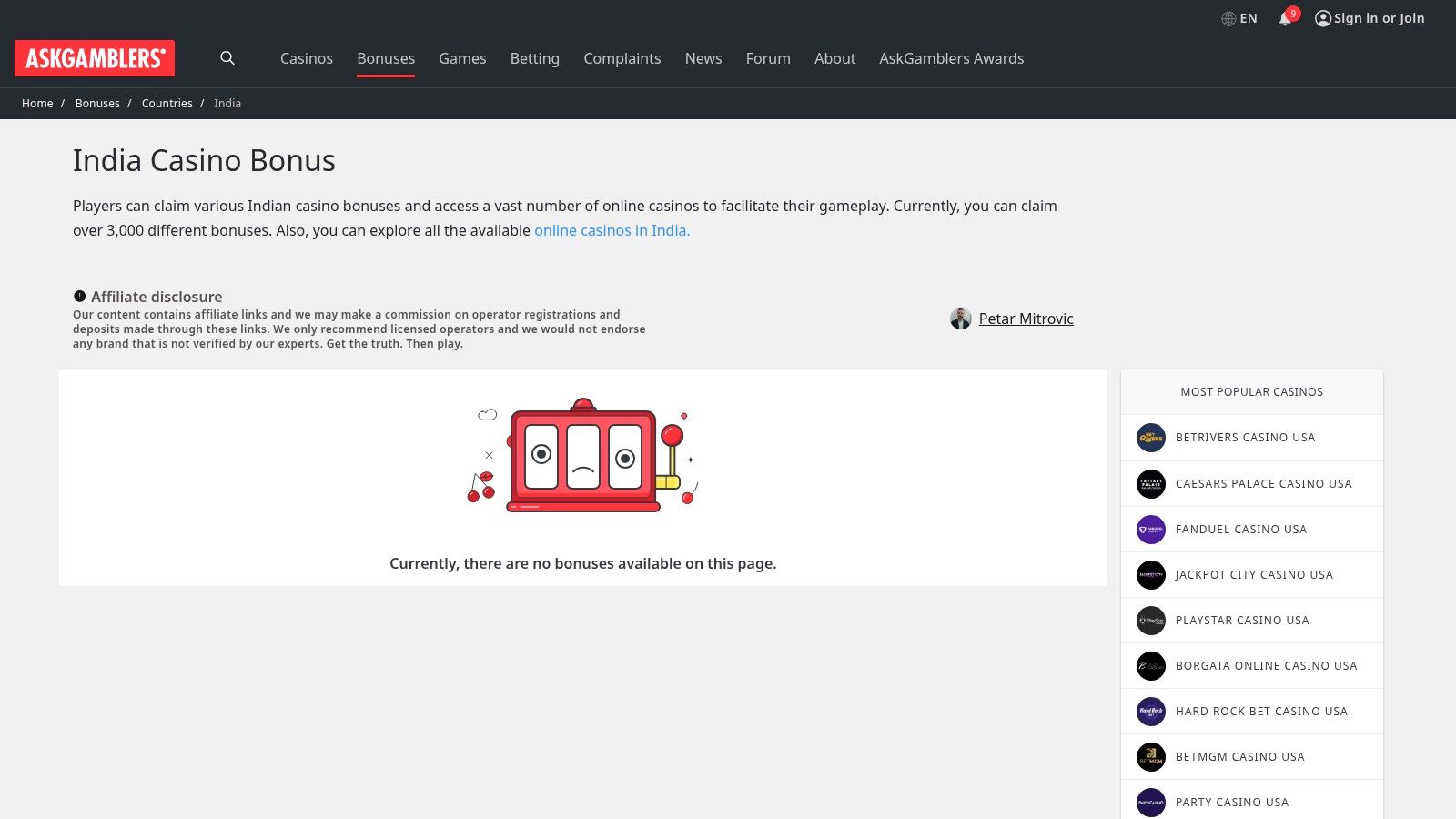This screenshot has height=819, width=1456.
Task: Go to Home breadcrumb
Action: pyautogui.click(x=37, y=104)
